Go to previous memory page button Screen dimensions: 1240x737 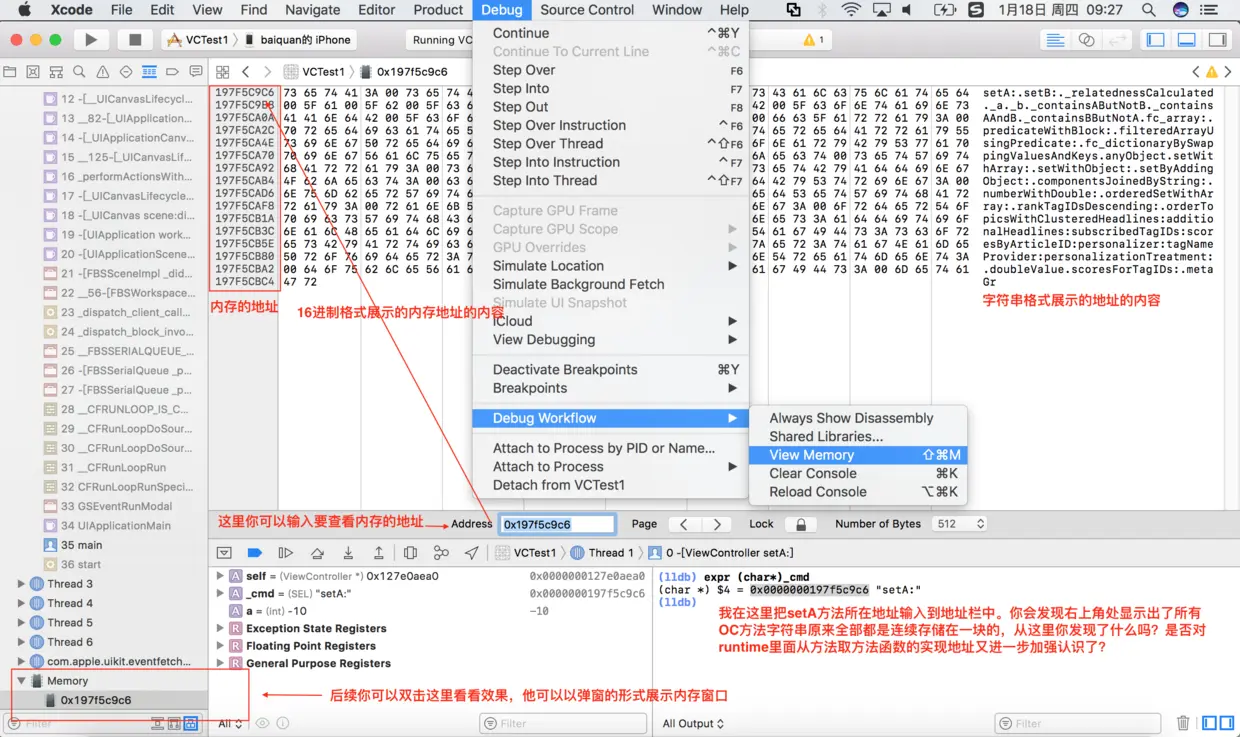pos(683,524)
